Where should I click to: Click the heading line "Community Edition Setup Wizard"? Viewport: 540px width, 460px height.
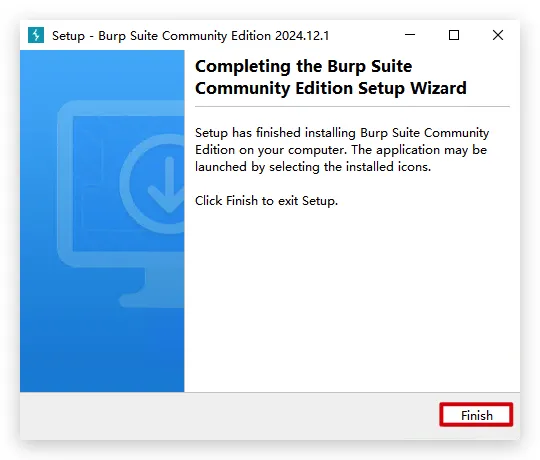pos(331,88)
